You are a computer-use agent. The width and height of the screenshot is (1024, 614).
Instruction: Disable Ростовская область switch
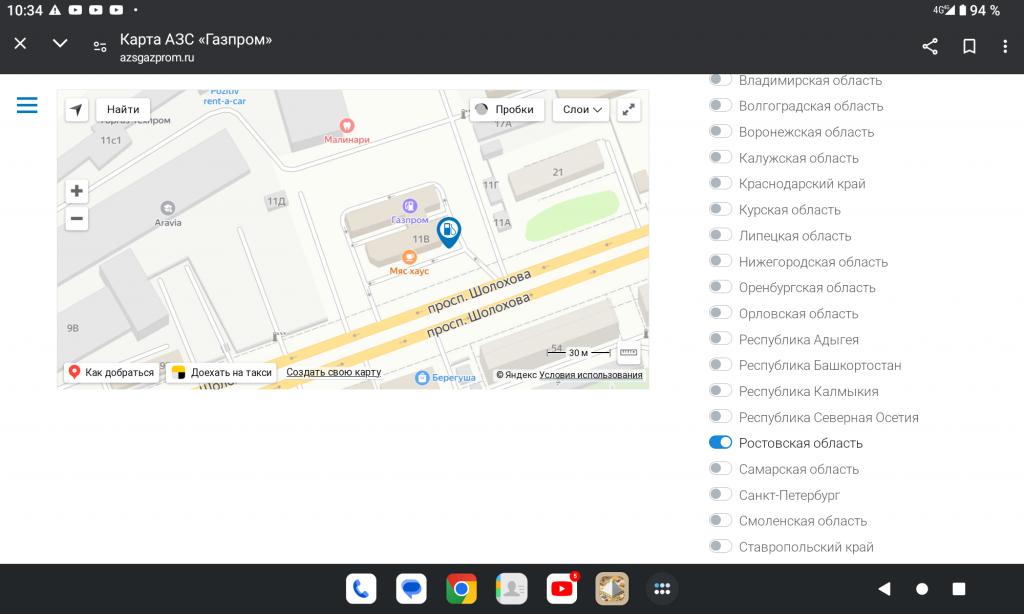[x=720, y=442]
